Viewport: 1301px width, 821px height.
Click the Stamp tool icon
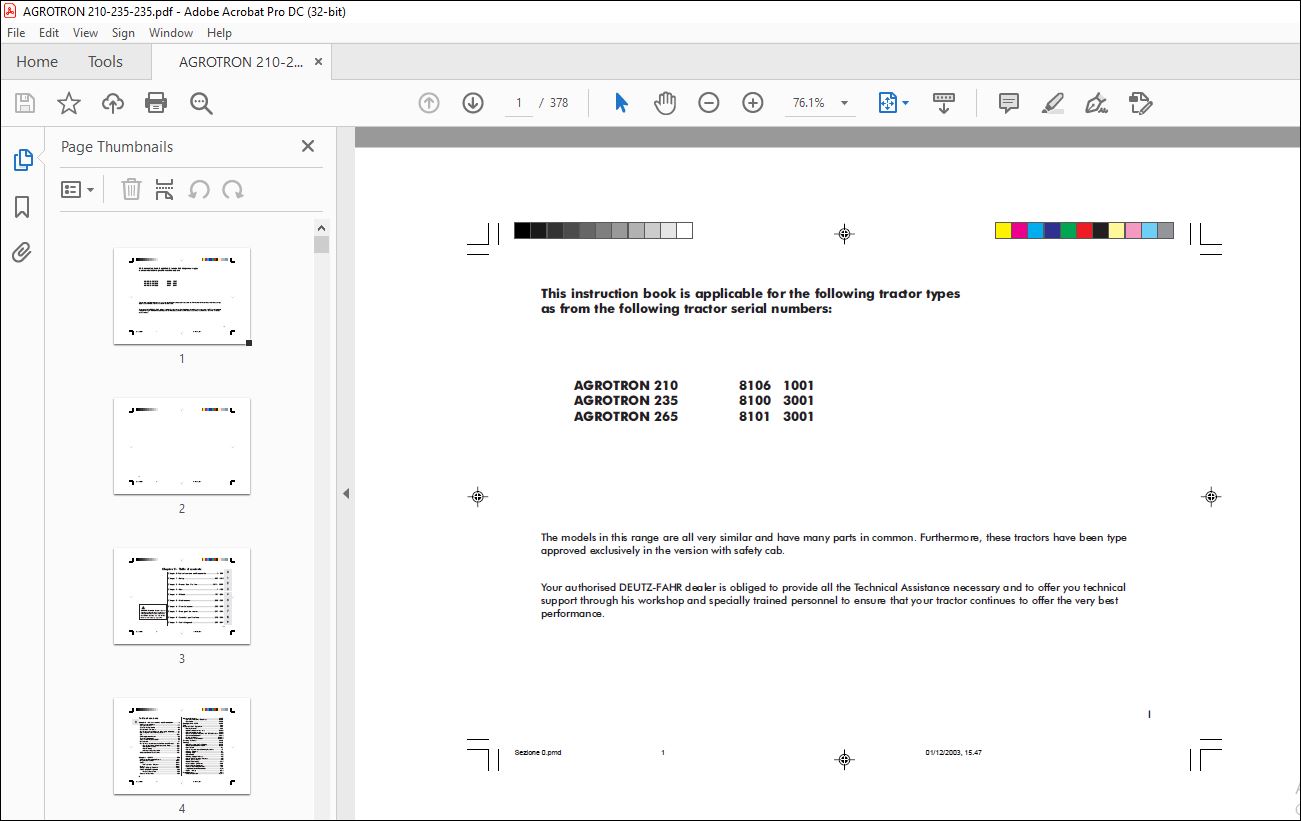(1141, 103)
